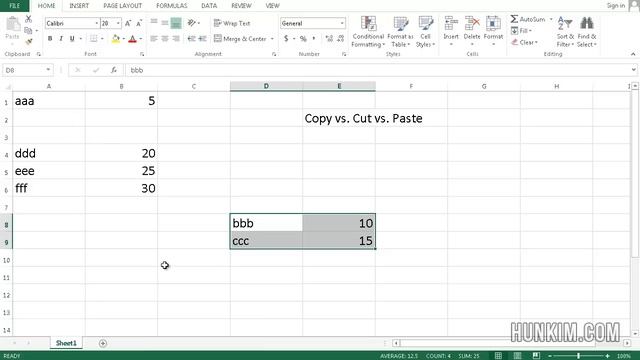Toggle Top Align button
Screen dimensions: 640x360
(x=153, y=21)
